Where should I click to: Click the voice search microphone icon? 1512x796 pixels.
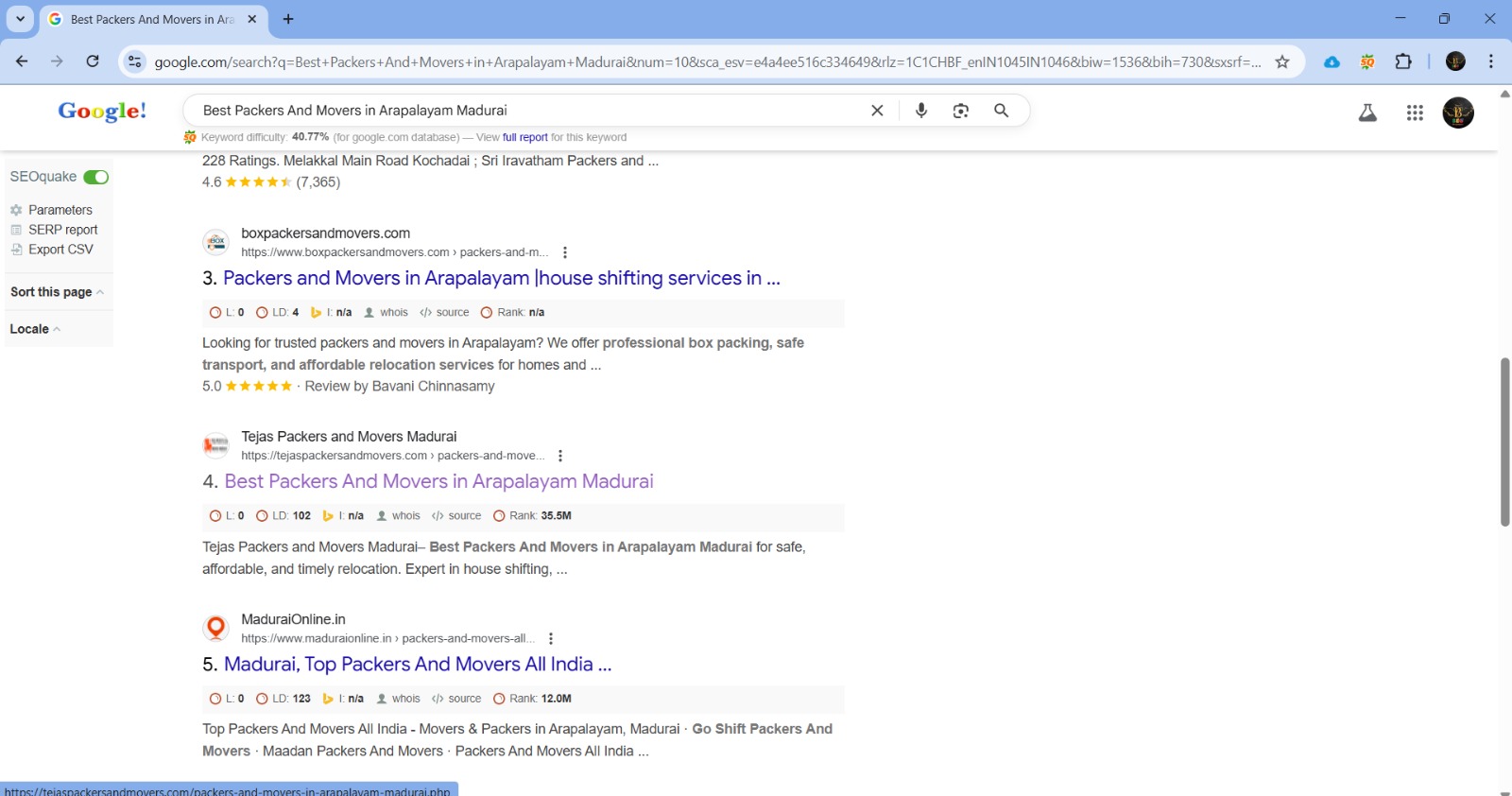click(920, 111)
